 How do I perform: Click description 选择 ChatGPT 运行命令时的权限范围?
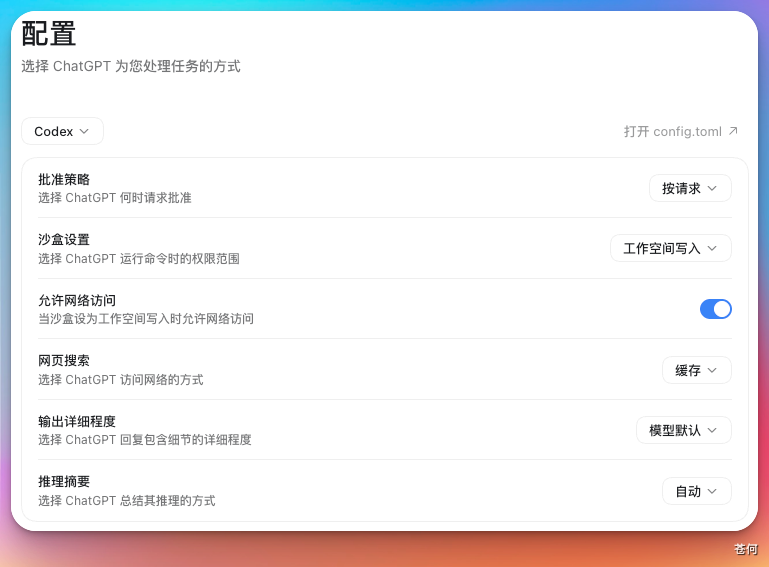coord(139,258)
